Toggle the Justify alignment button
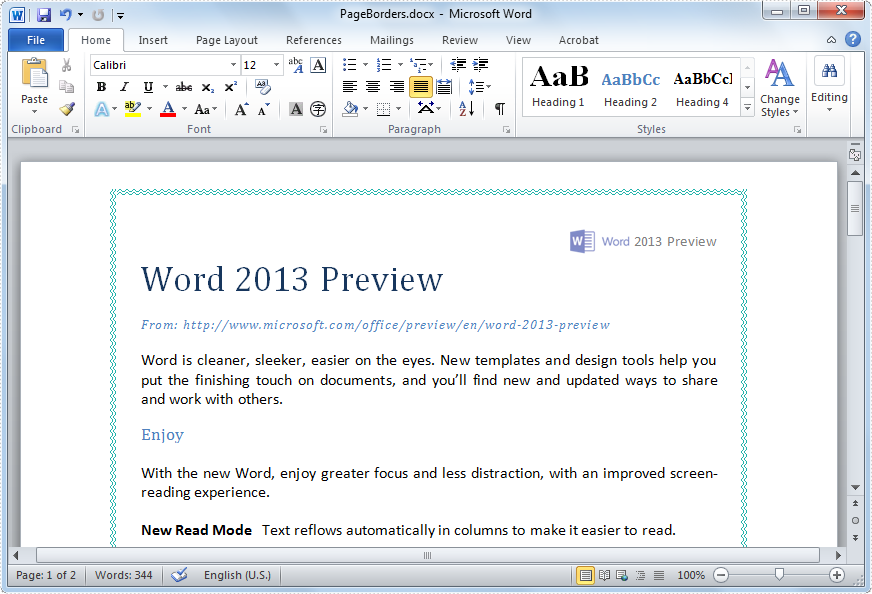Viewport: 872px width, 594px height. (421, 87)
